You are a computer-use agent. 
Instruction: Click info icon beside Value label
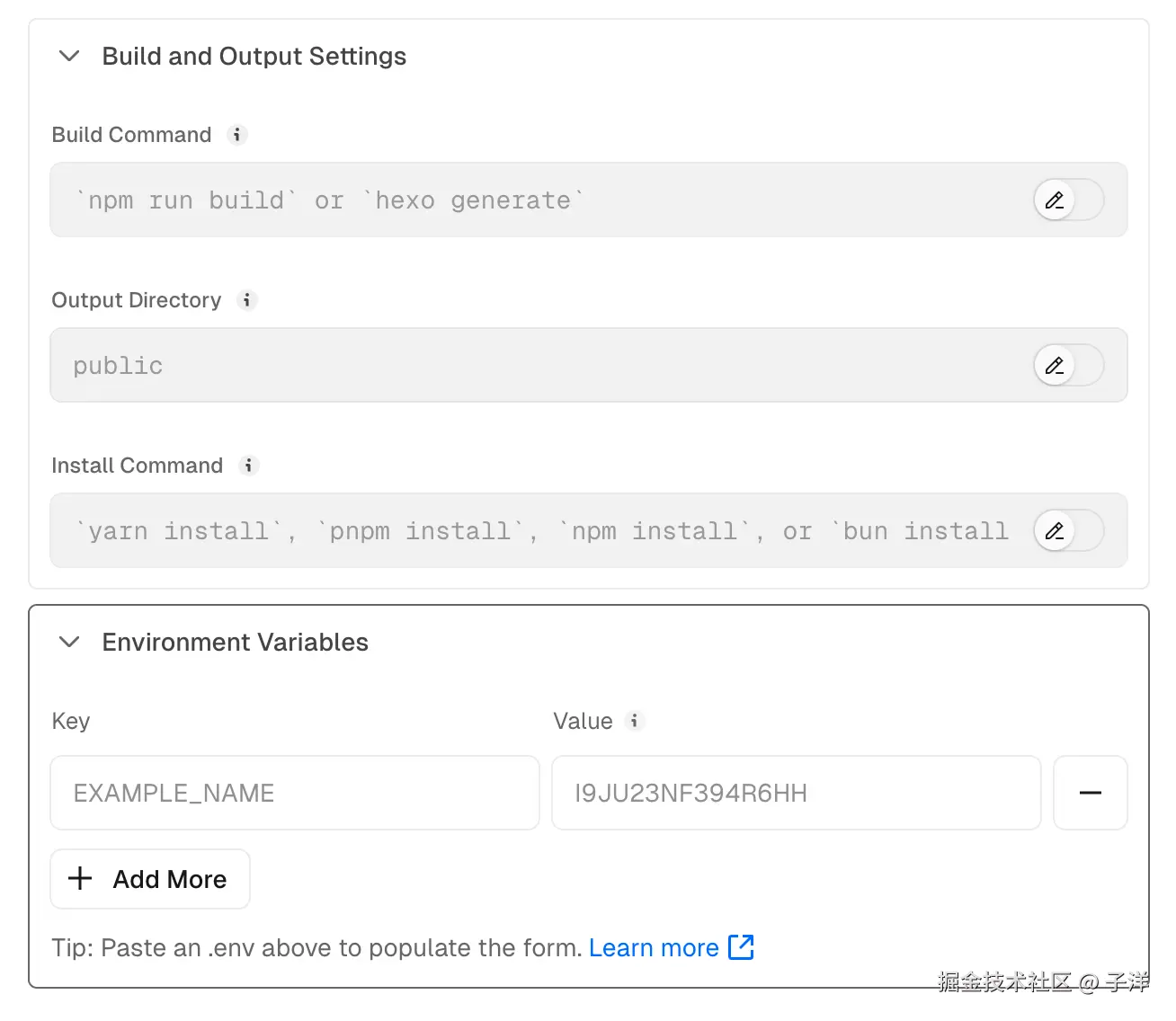635,721
